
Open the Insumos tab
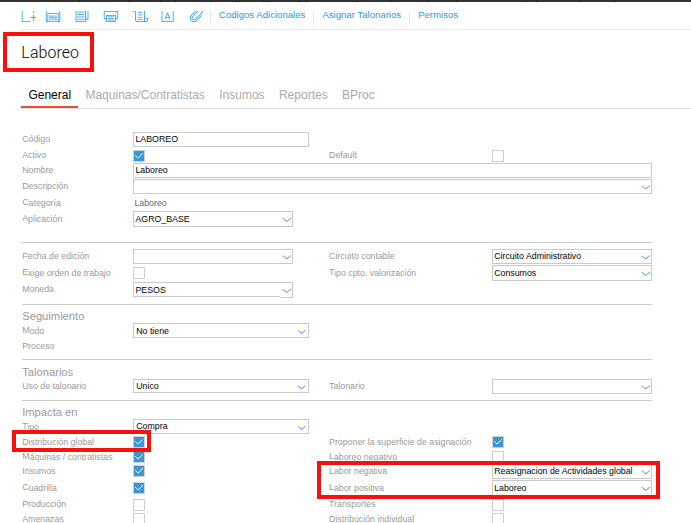(242, 95)
